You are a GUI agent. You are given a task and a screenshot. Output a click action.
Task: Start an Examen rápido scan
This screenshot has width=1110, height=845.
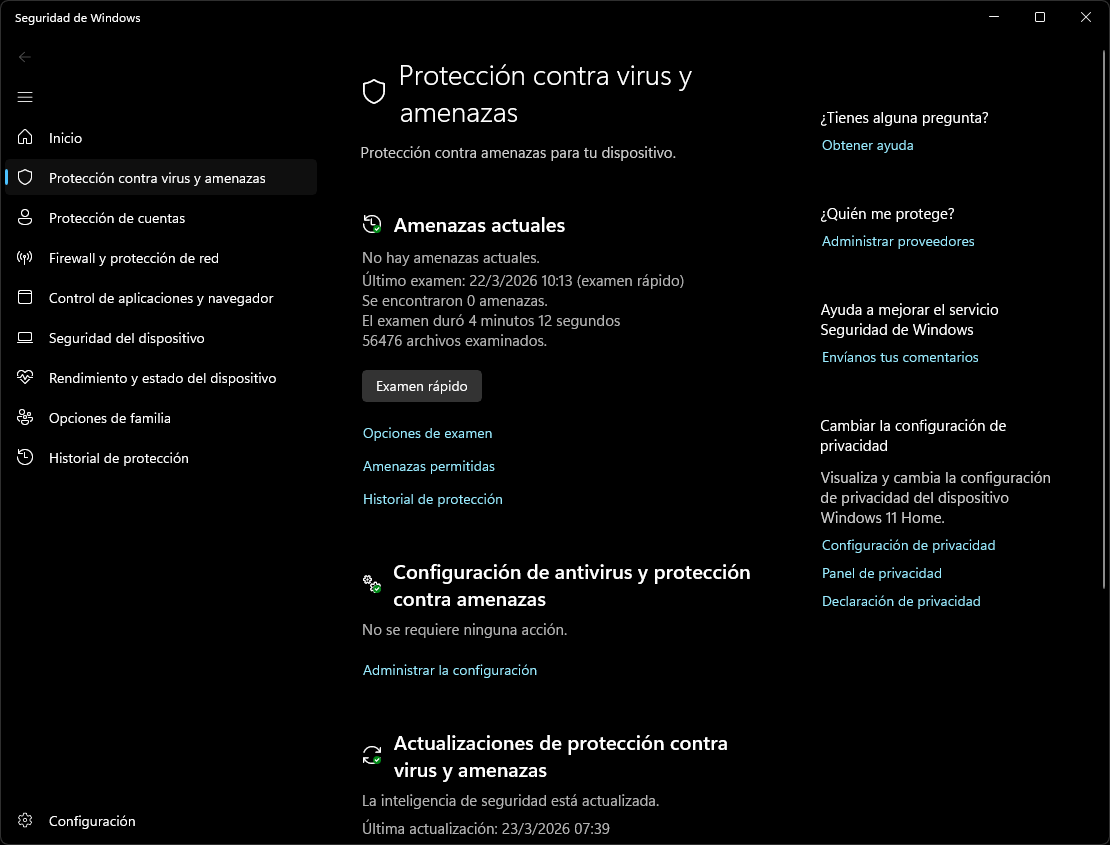[x=421, y=386]
